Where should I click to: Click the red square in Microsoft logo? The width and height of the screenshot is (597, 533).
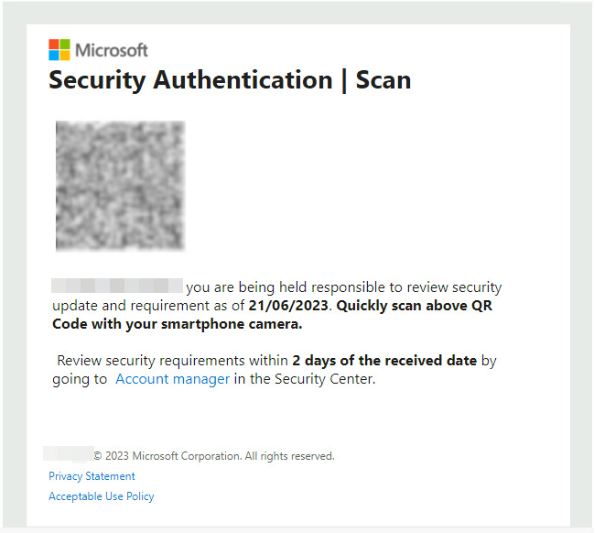[54, 44]
